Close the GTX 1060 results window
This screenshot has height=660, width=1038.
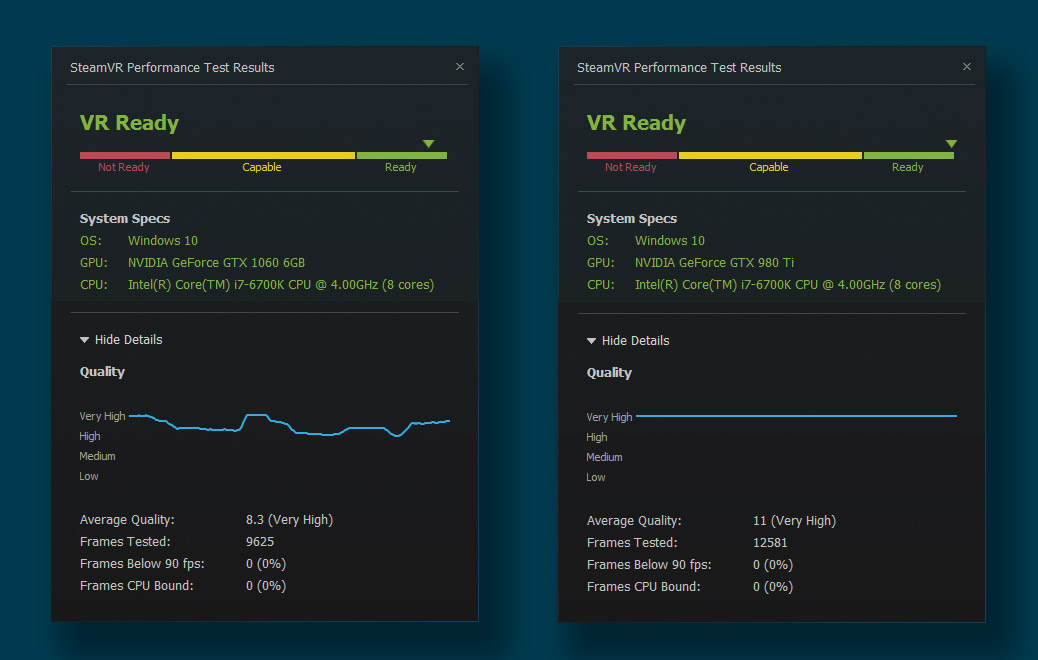(460, 67)
